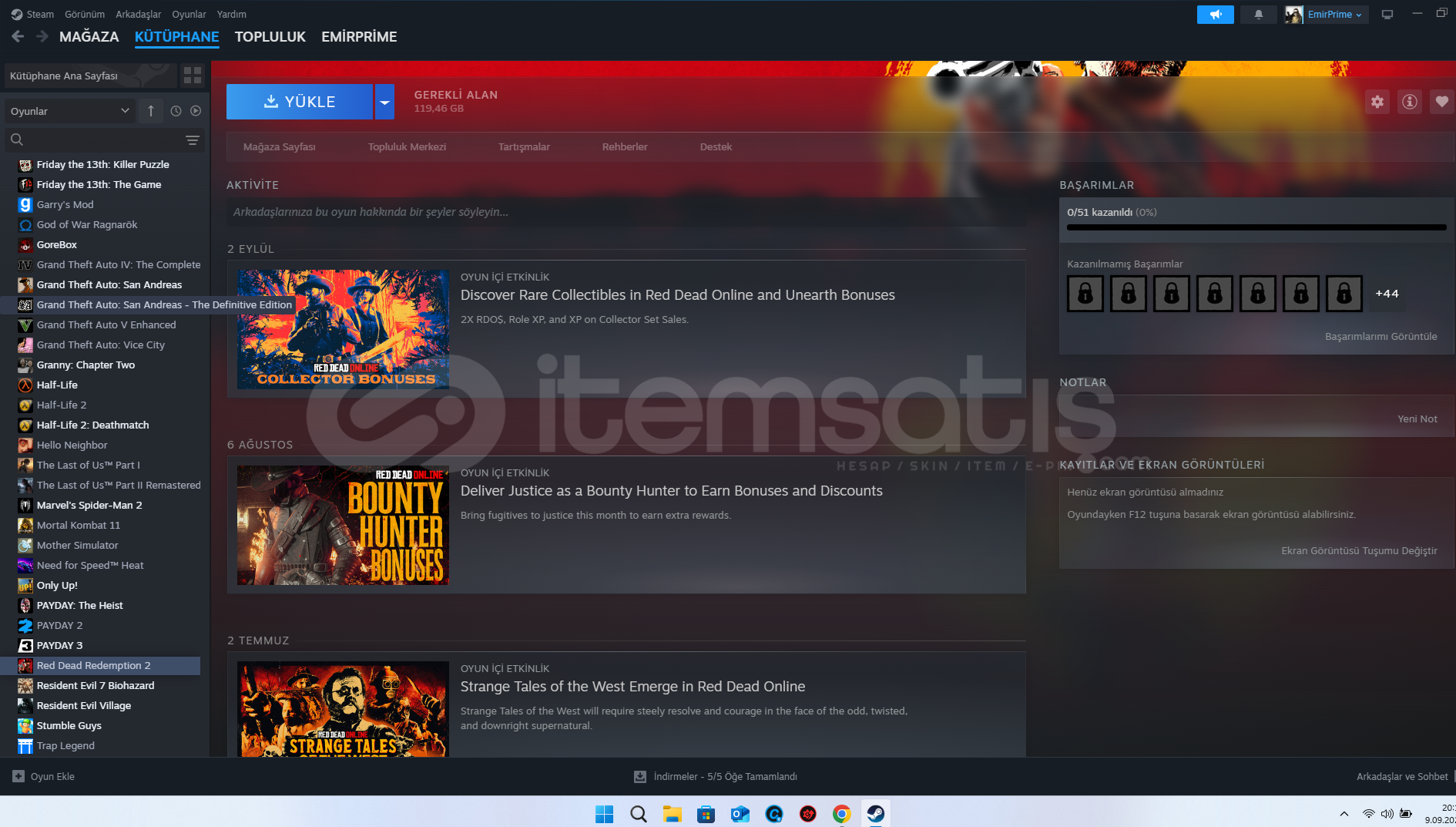Open Oyunlar category dropdown

point(69,111)
